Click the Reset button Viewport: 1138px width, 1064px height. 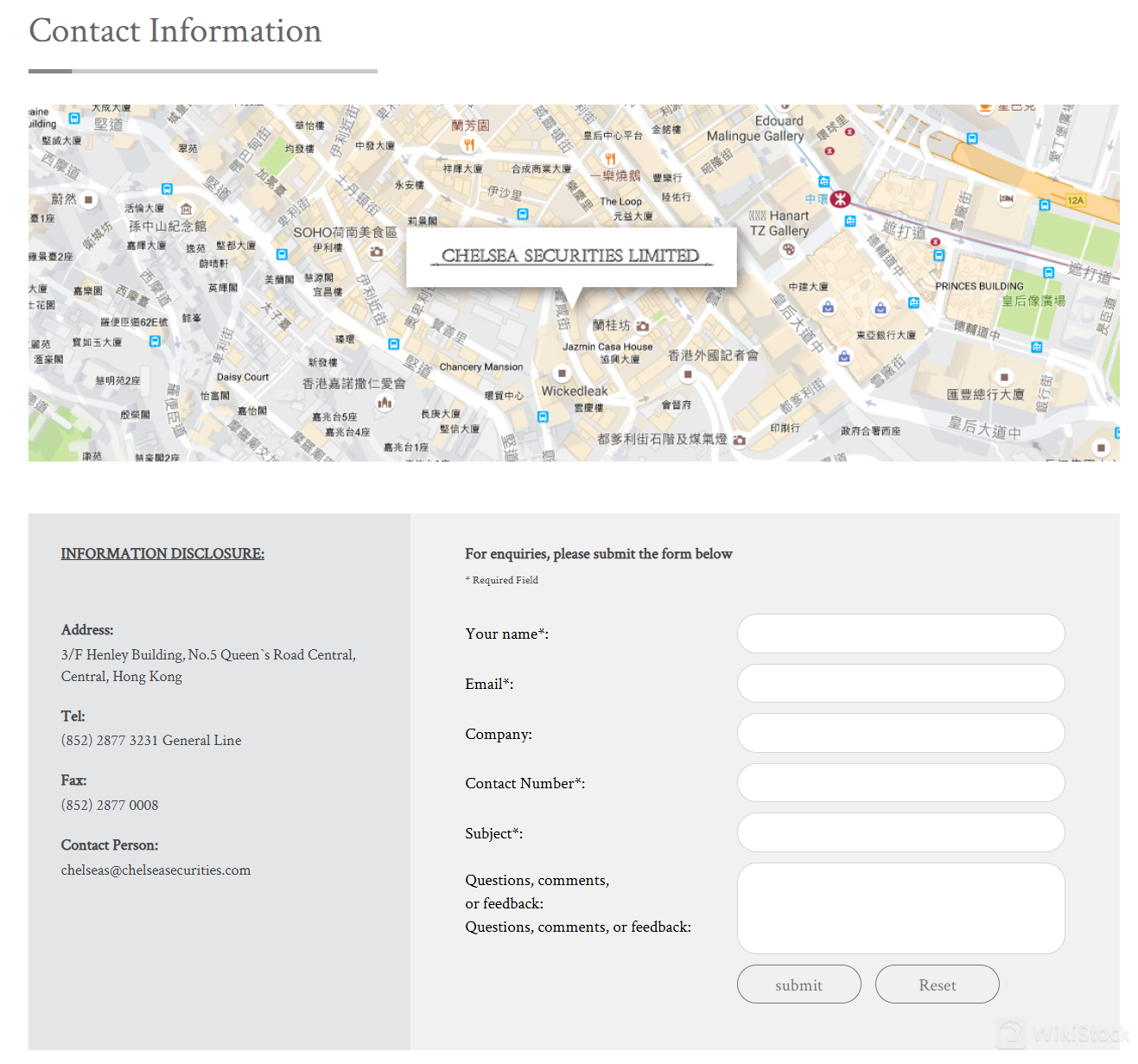pos(938,984)
